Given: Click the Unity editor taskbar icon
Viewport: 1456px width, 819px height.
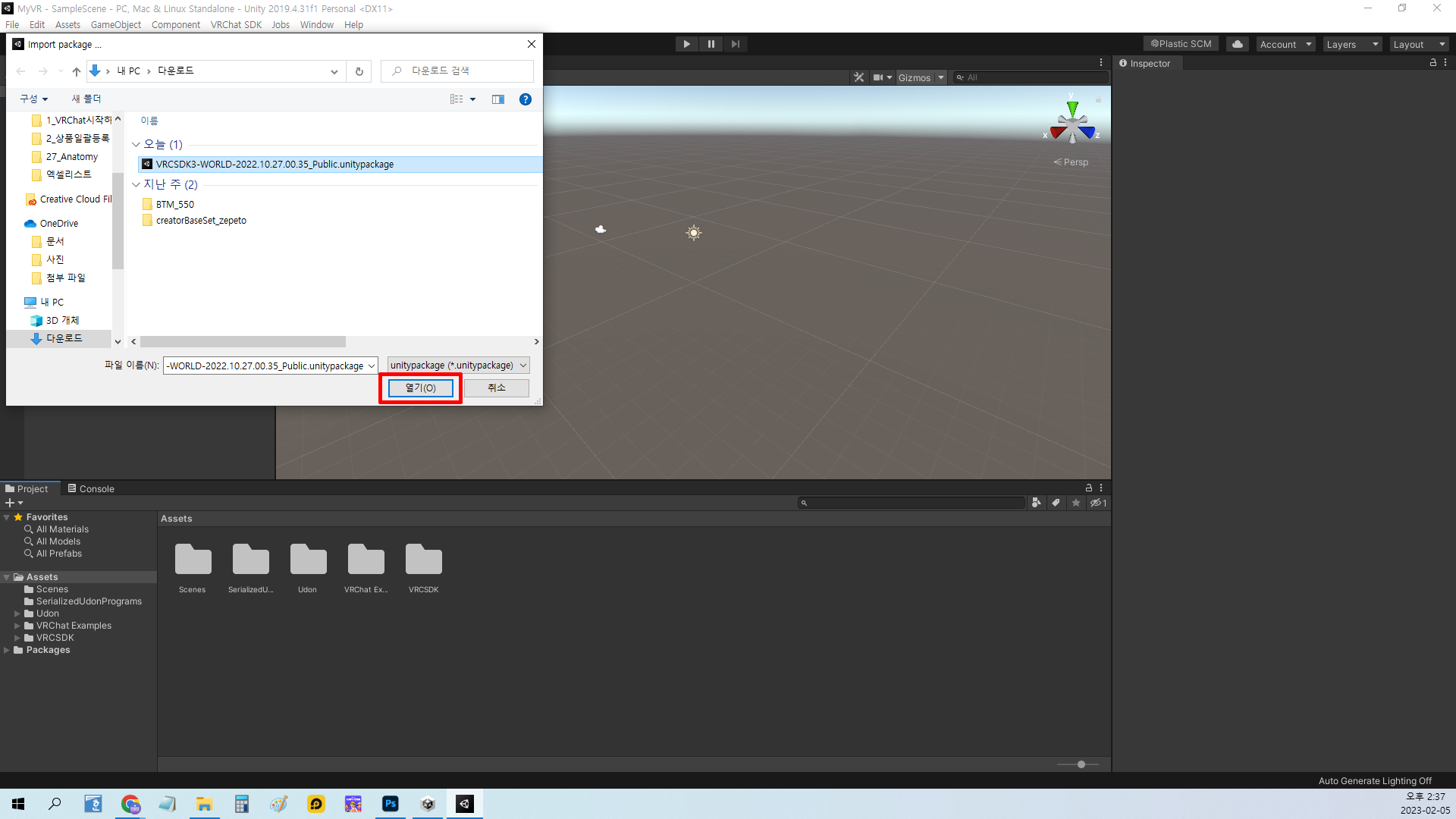Looking at the screenshot, I should [465, 804].
